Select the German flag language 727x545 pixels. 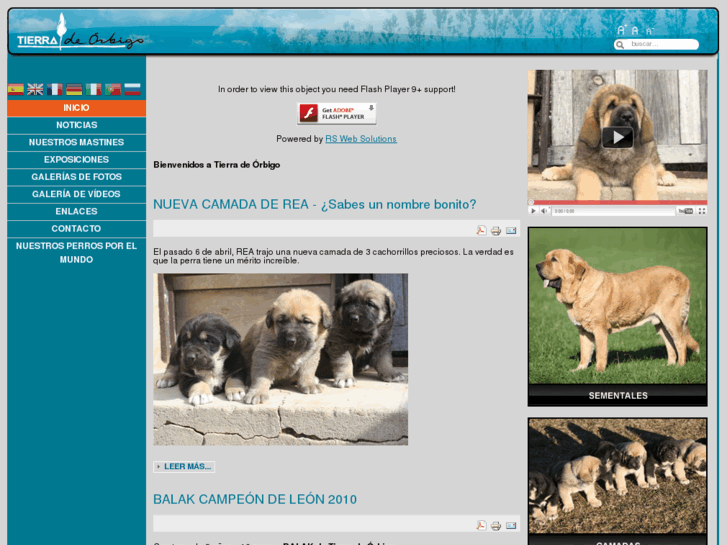[74, 89]
